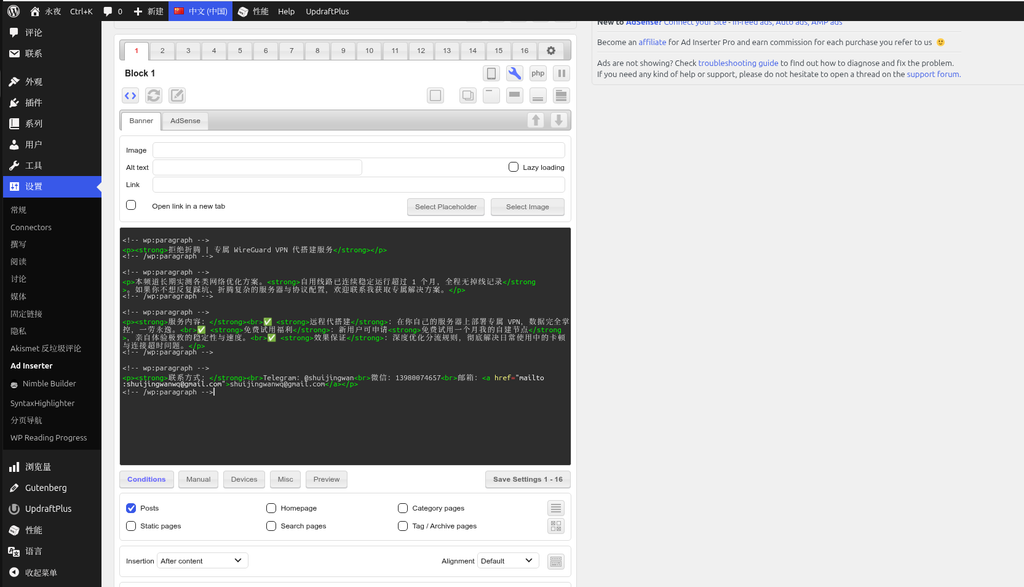
Task: Click the down arrow in Banner bar
Action: (558, 120)
